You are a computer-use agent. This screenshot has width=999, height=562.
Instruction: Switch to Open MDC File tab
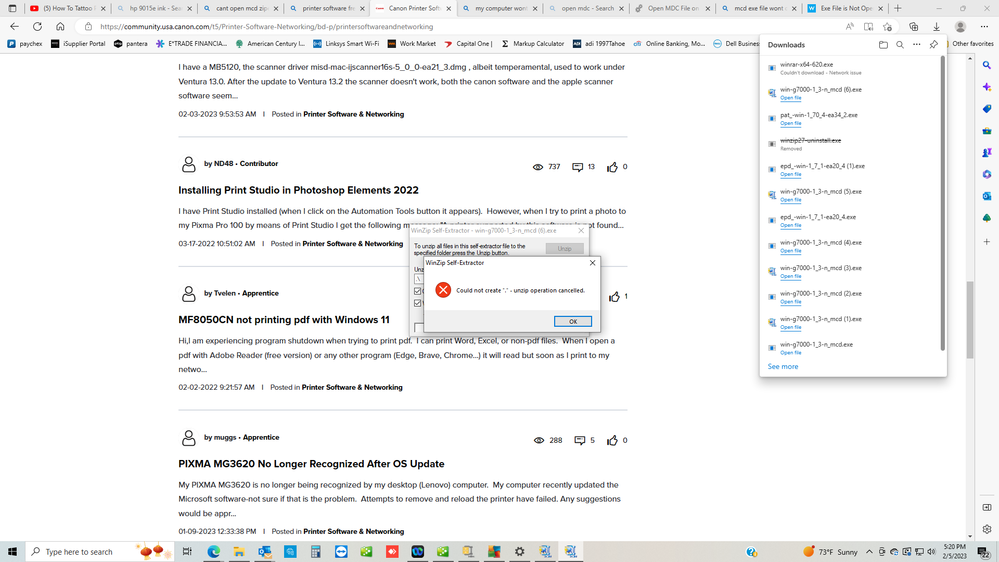click(x=672, y=8)
